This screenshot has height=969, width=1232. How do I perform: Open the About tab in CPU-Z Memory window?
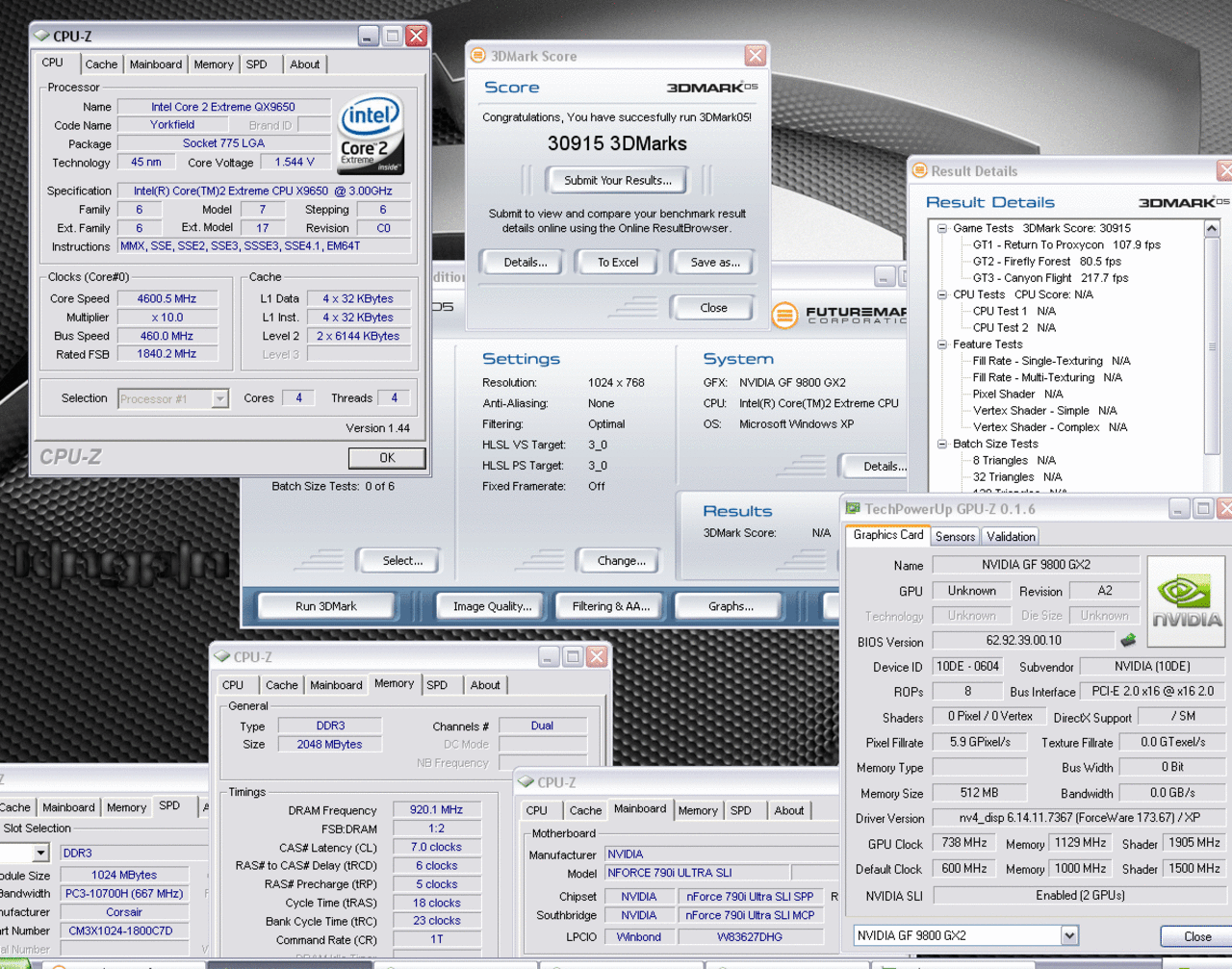(x=485, y=685)
